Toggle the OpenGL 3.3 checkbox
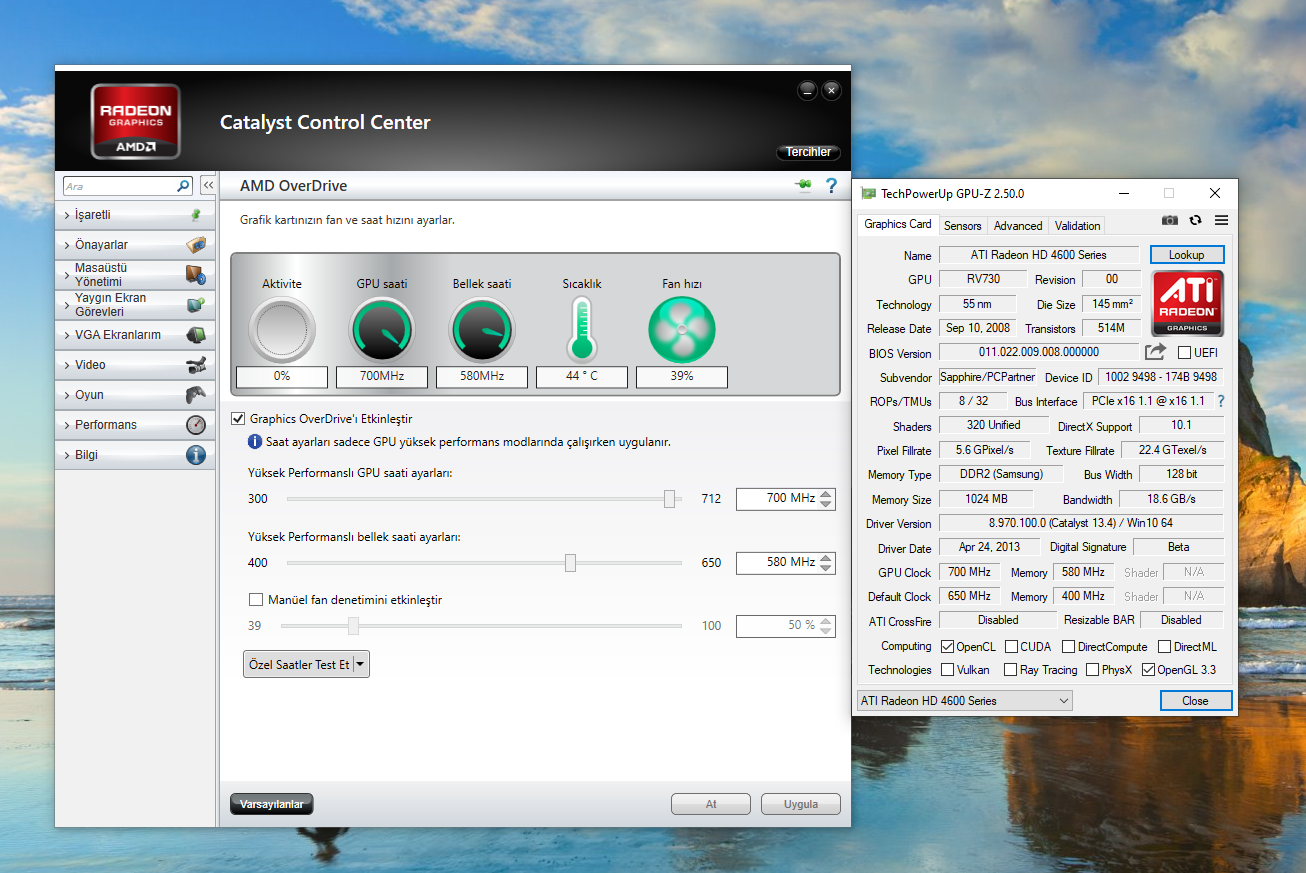This screenshot has width=1306, height=873. point(1148,670)
